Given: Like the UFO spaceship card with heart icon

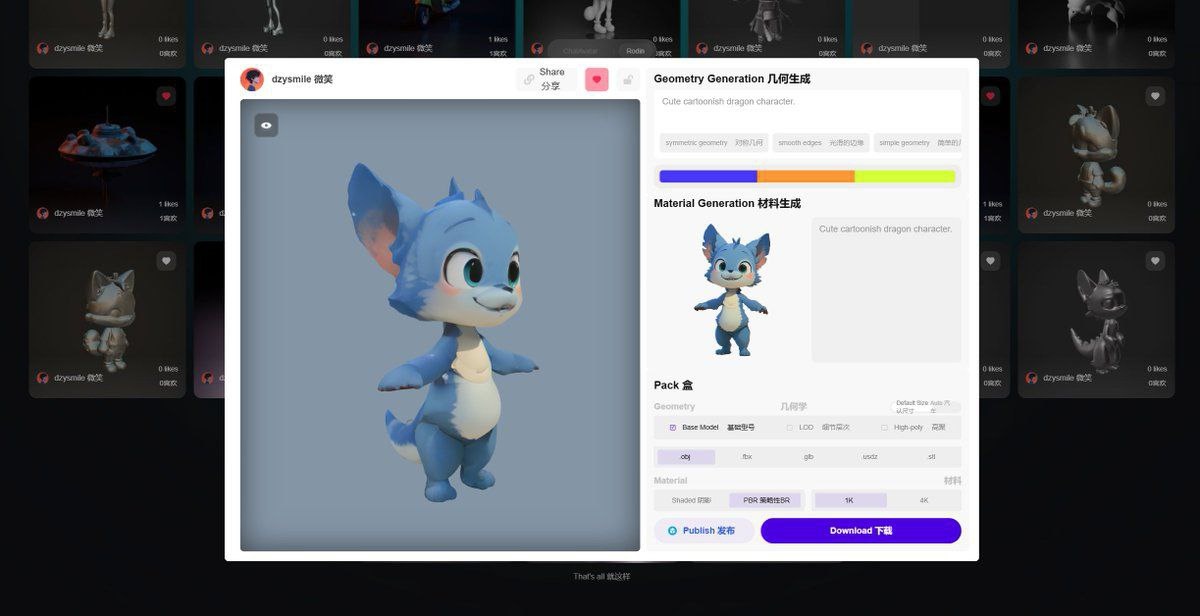Looking at the screenshot, I should [x=166, y=96].
